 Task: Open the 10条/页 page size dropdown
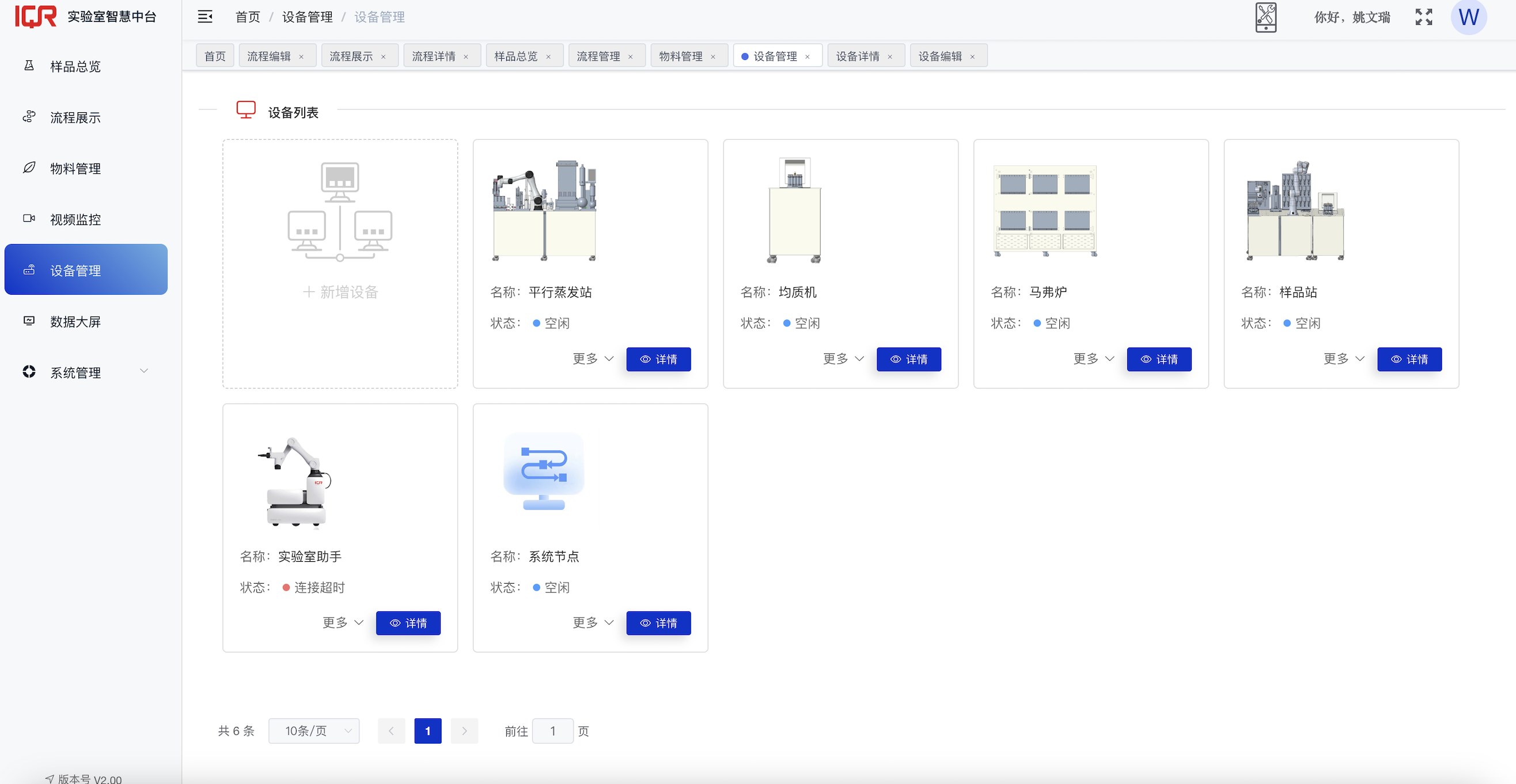314,730
